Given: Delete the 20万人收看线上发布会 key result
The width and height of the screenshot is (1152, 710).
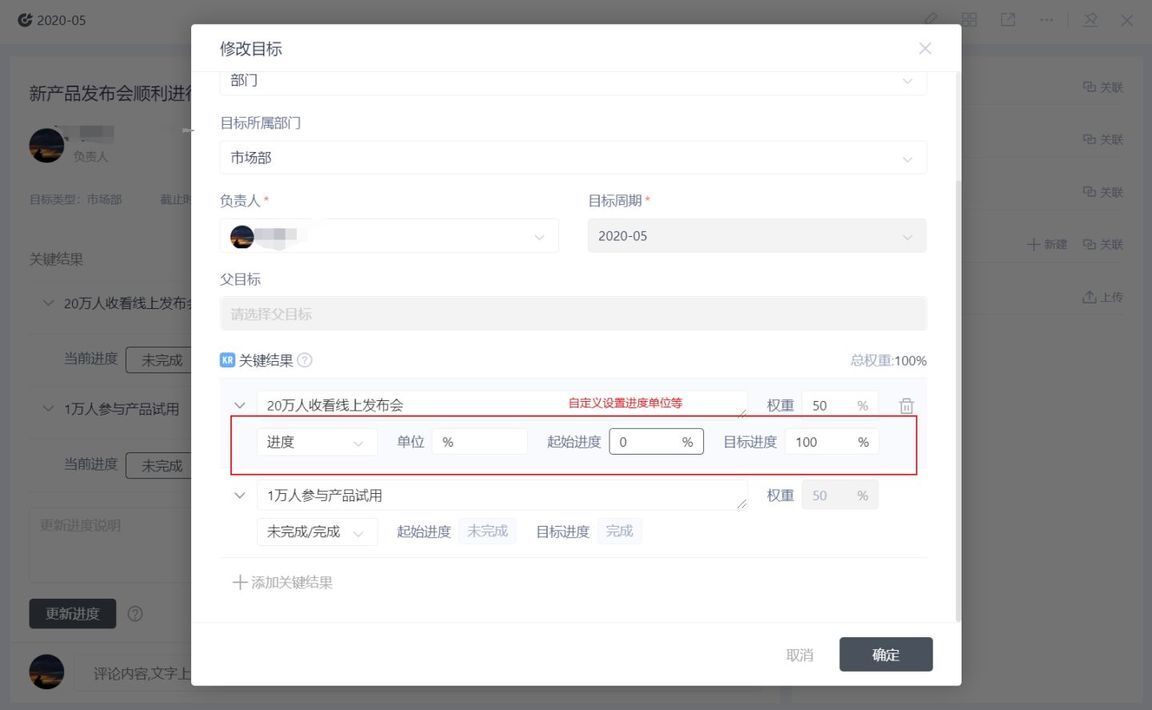Looking at the screenshot, I should click(x=906, y=406).
